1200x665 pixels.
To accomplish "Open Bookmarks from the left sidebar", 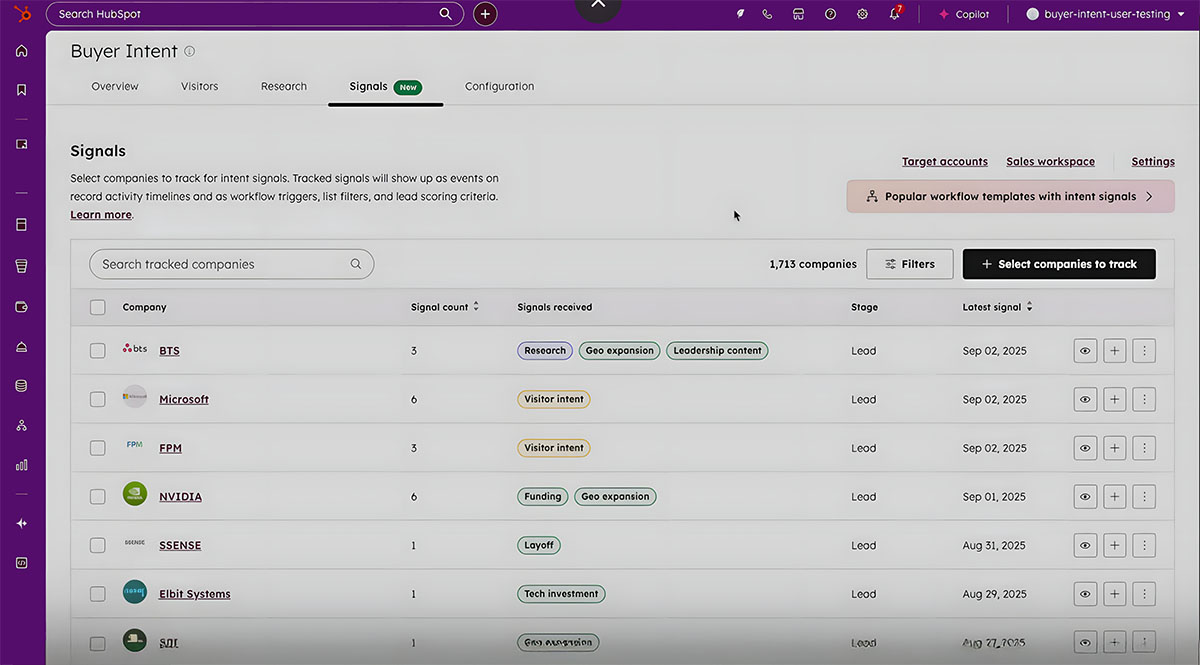I will coord(21,89).
